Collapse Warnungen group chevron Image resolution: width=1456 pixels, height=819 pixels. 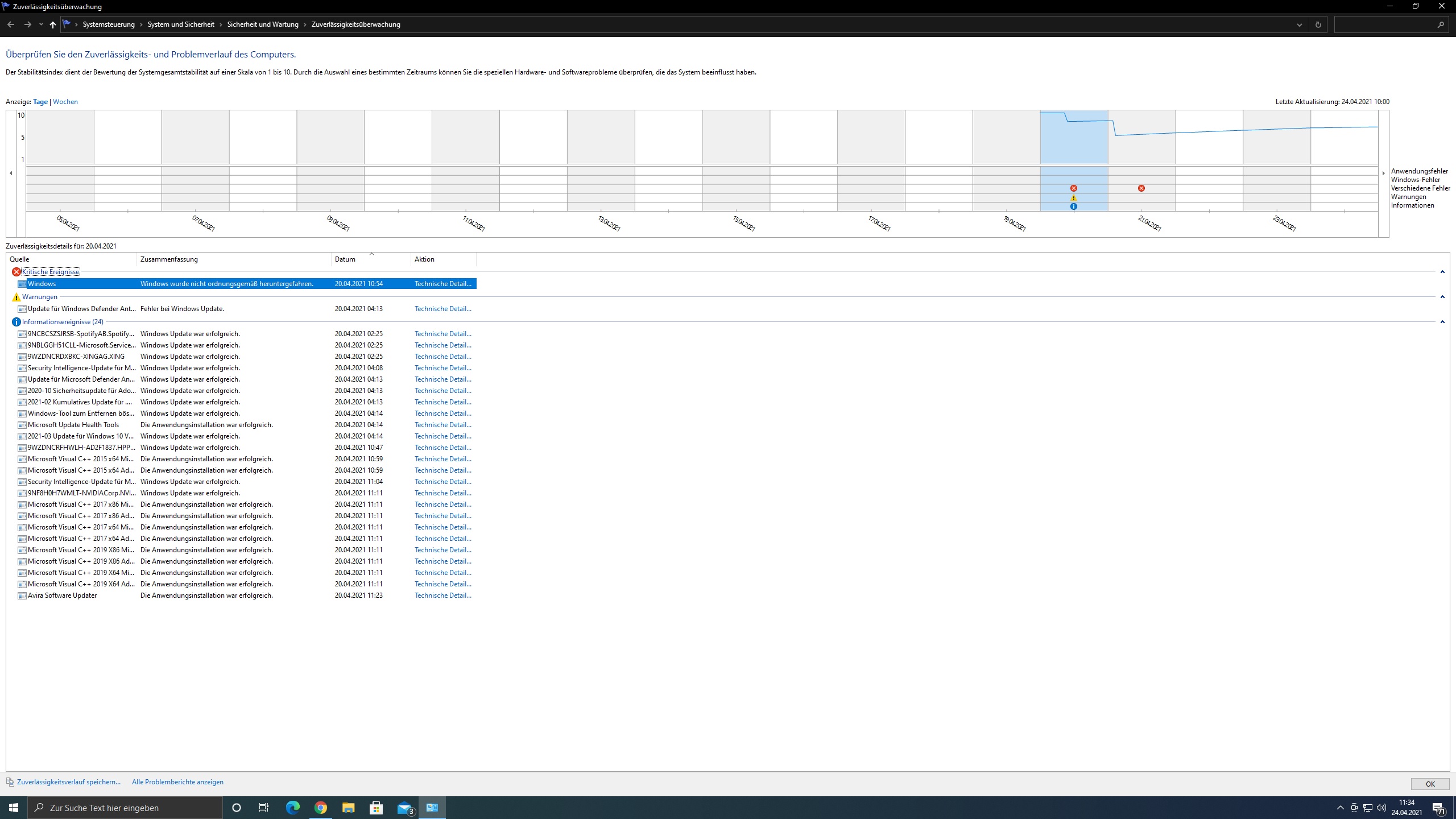click(1442, 297)
